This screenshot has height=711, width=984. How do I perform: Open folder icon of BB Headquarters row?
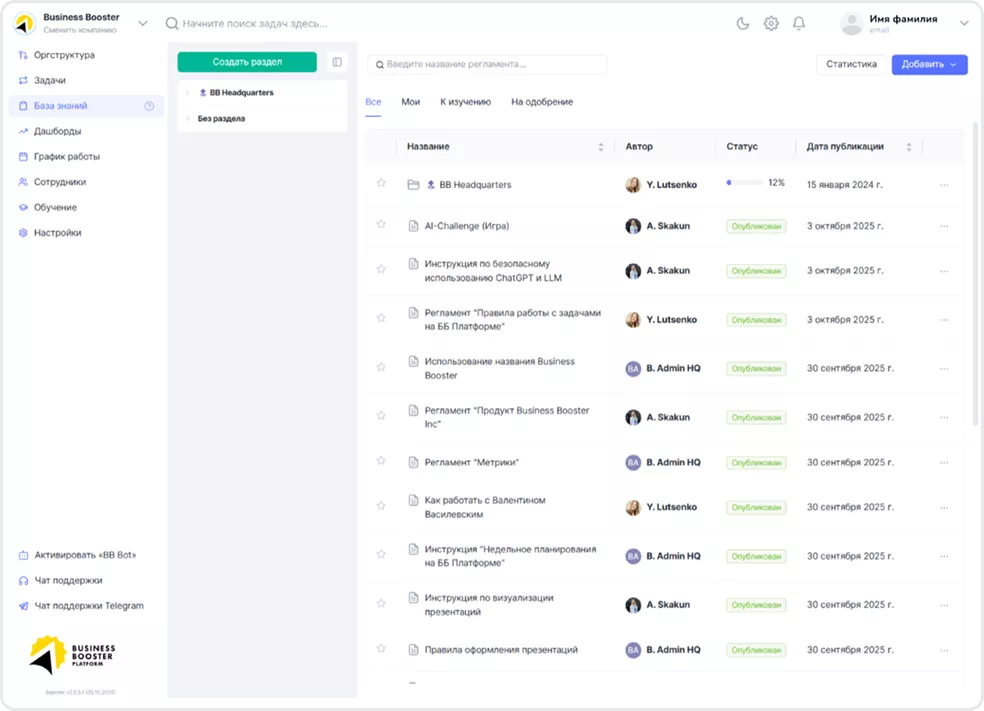click(x=413, y=184)
